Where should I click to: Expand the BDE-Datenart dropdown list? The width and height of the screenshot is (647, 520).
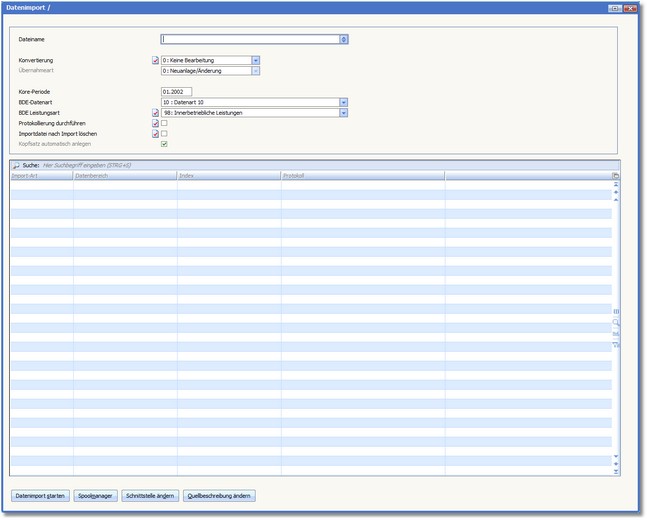[x=343, y=102]
